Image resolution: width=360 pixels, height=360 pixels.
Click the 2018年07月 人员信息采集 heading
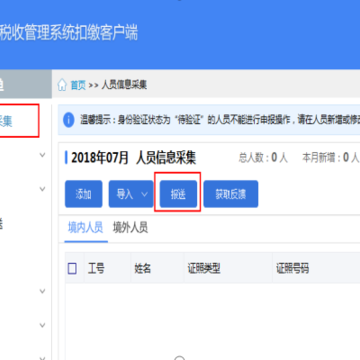(x=133, y=158)
